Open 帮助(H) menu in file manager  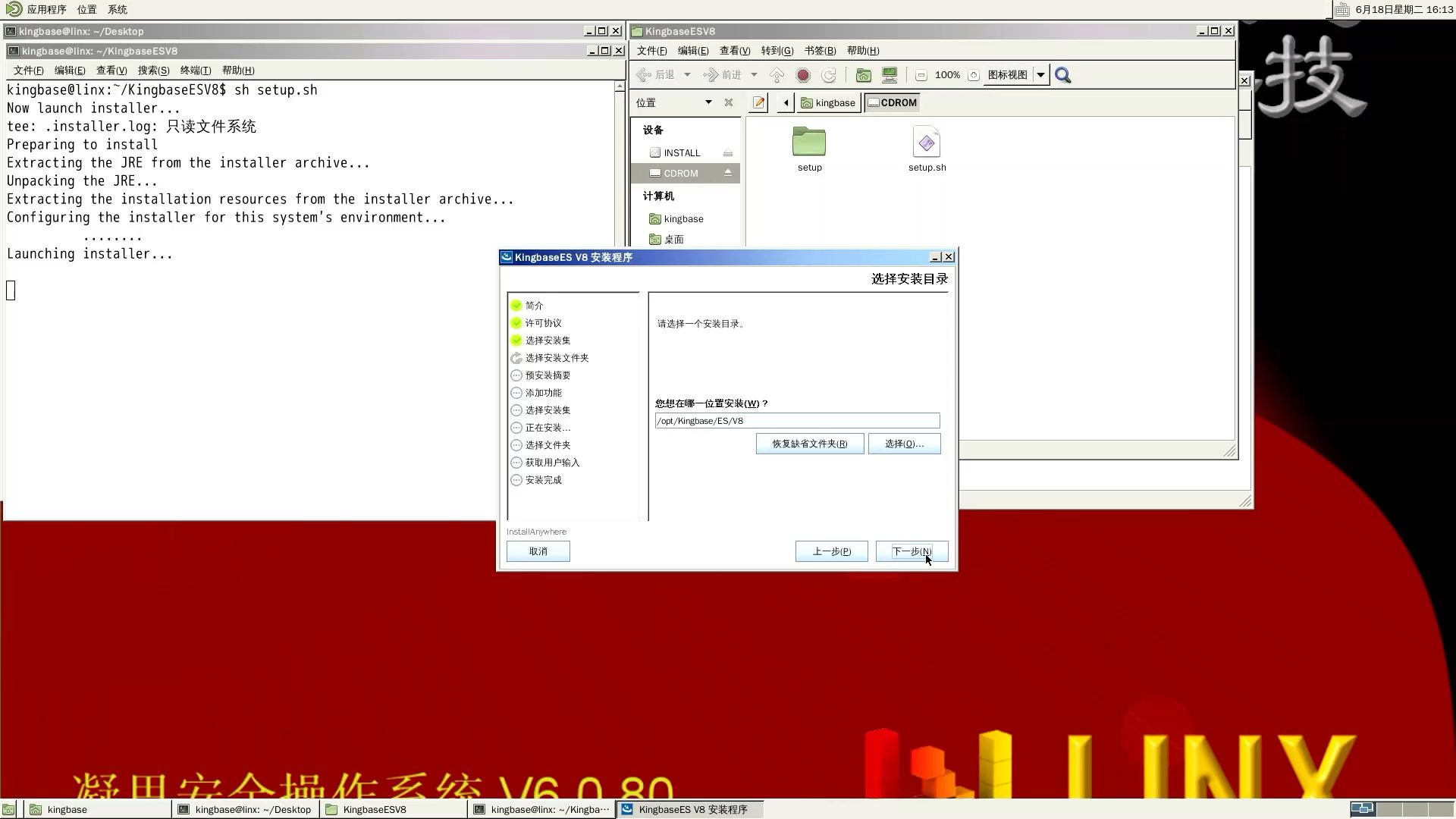[x=863, y=51]
